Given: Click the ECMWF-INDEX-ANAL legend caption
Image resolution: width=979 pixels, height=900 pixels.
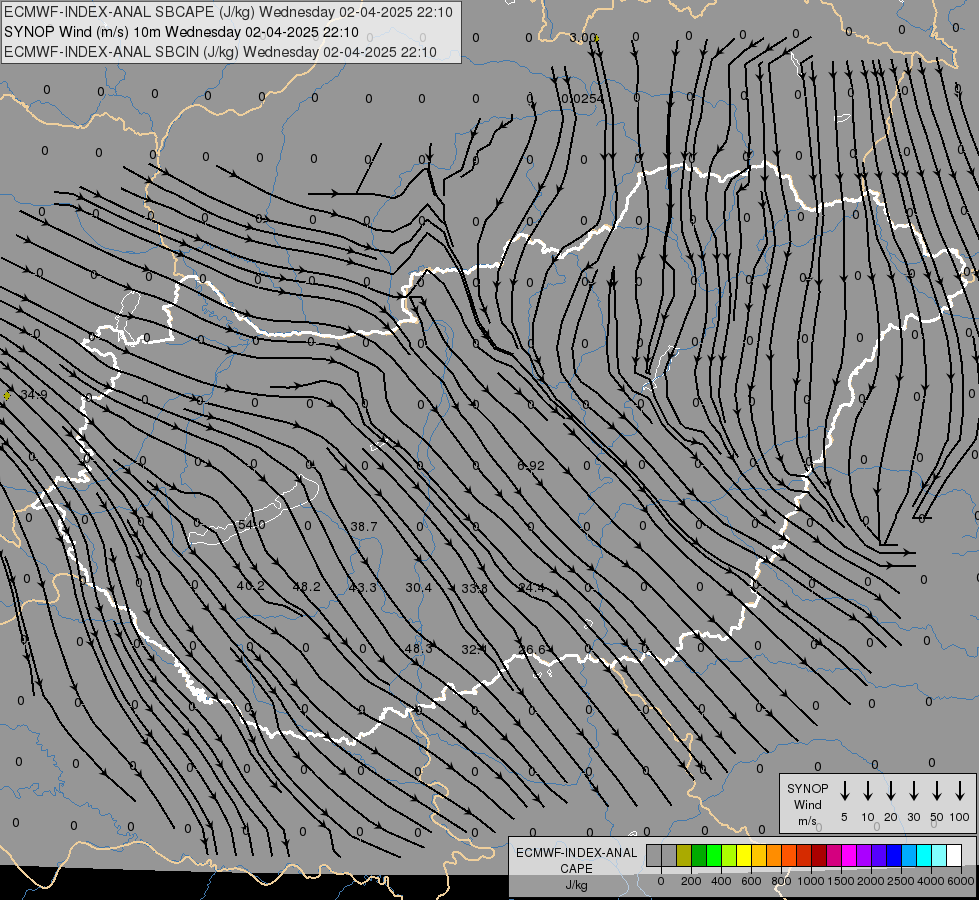Looking at the screenshot, I should point(576,853).
